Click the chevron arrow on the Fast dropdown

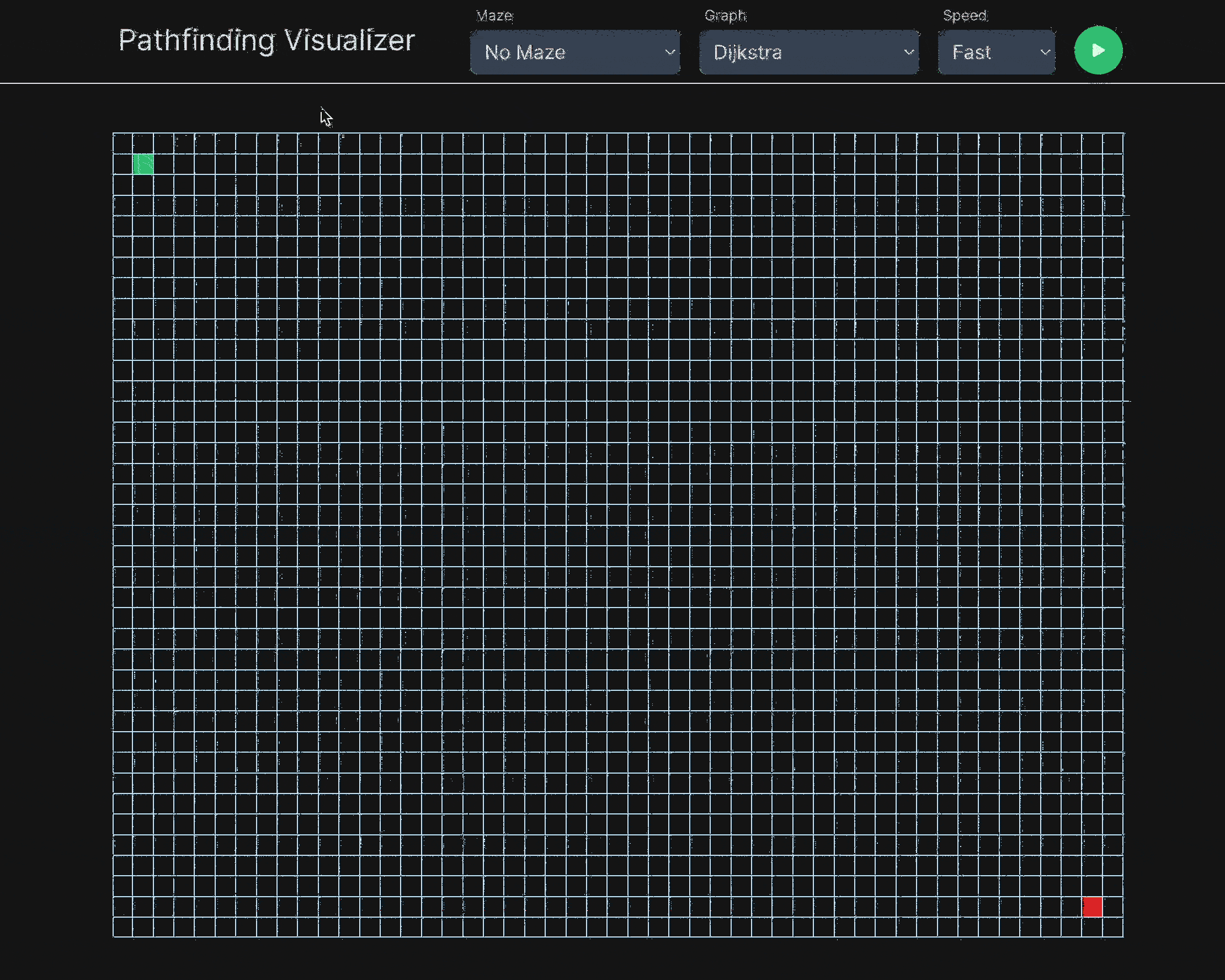pos(1045,52)
